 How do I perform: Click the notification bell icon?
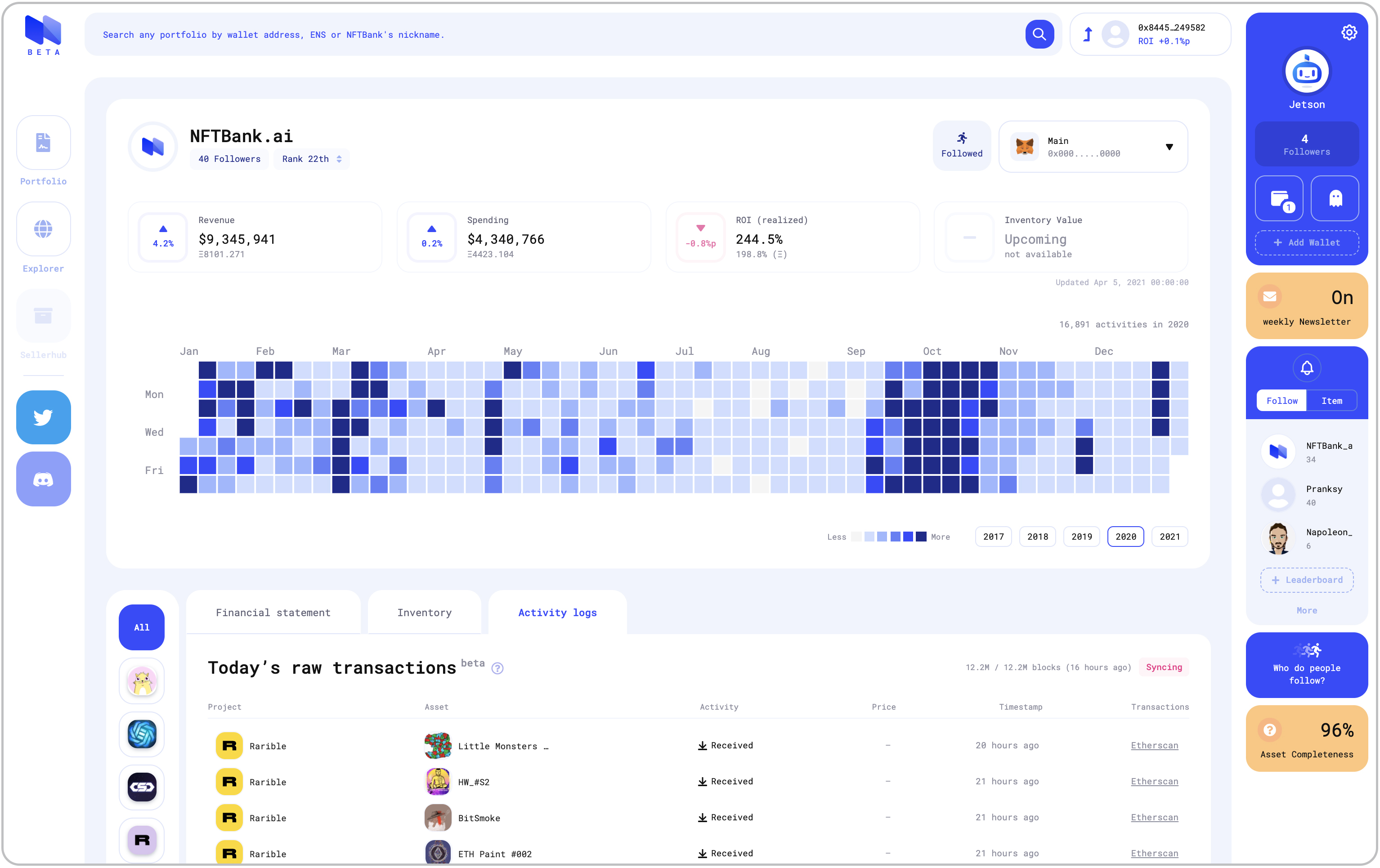(1306, 368)
